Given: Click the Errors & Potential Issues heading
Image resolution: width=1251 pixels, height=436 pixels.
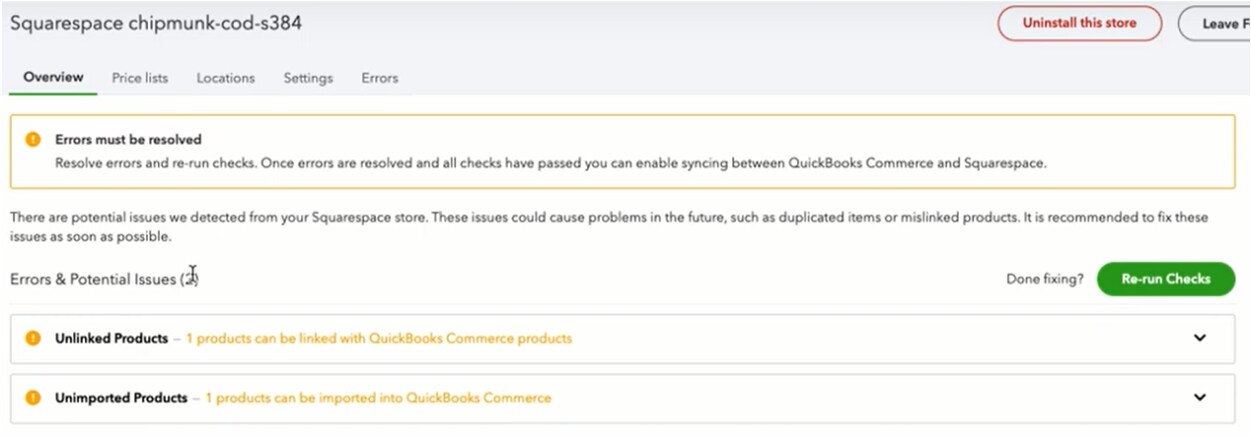Looking at the screenshot, I should point(105,279).
